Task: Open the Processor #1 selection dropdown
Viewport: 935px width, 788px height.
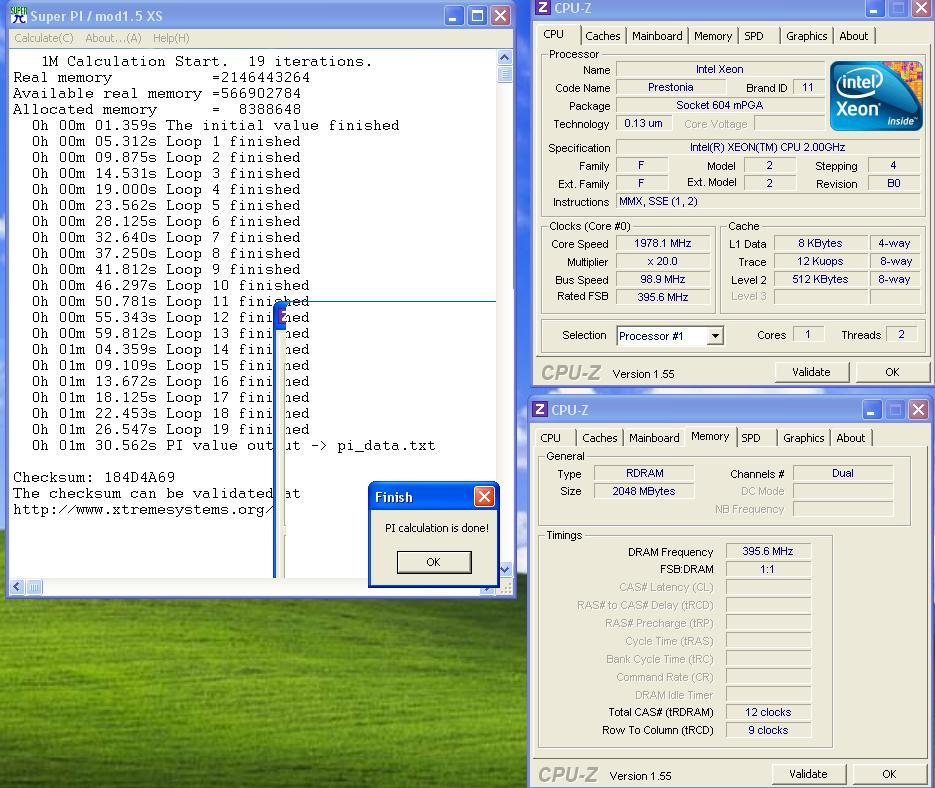Action: pos(716,336)
